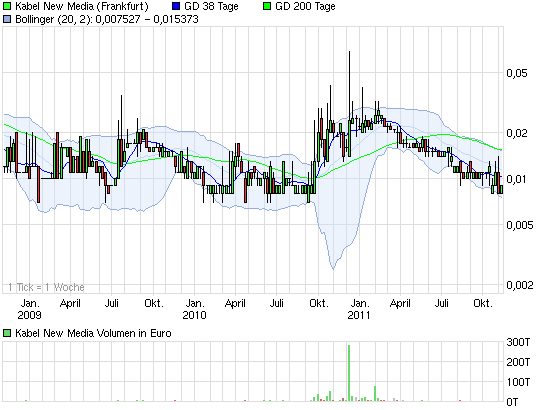Click the 0,05 price axis label

point(516,73)
